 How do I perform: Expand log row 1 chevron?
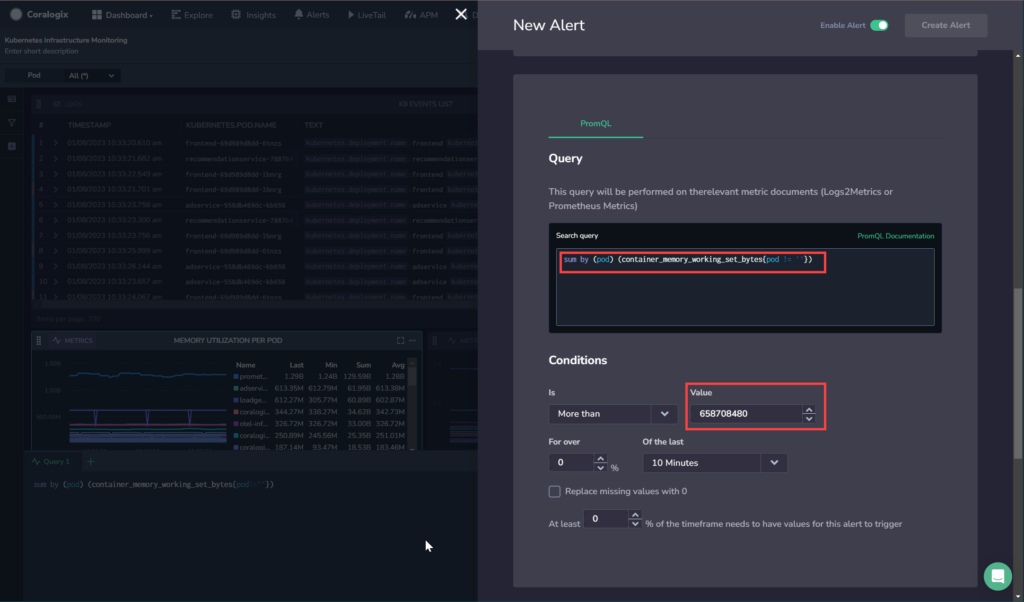(x=56, y=143)
